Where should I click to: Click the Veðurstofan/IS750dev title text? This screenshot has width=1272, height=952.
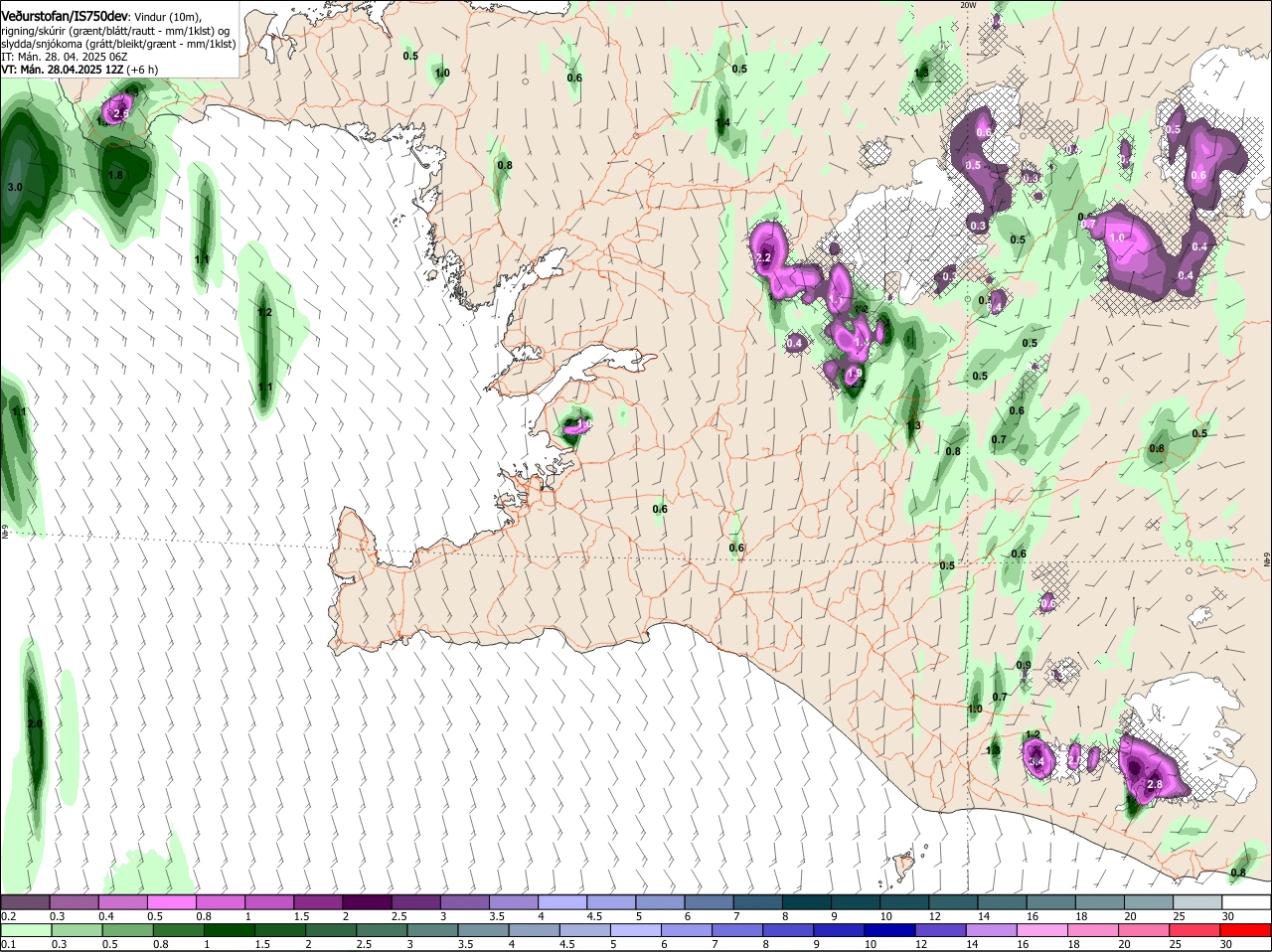tap(65, 17)
